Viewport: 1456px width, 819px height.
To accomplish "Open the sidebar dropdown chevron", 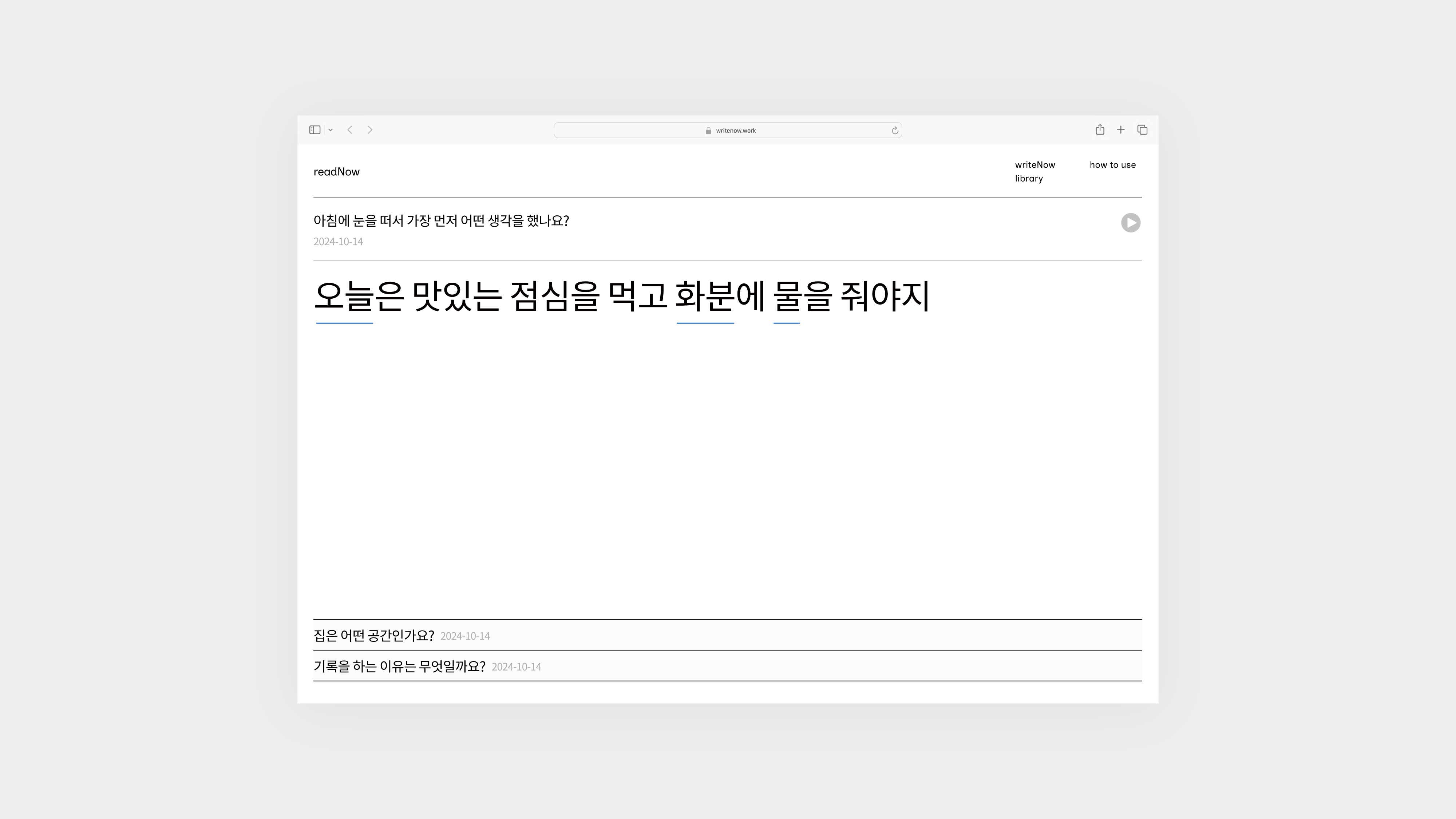I will point(331,131).
